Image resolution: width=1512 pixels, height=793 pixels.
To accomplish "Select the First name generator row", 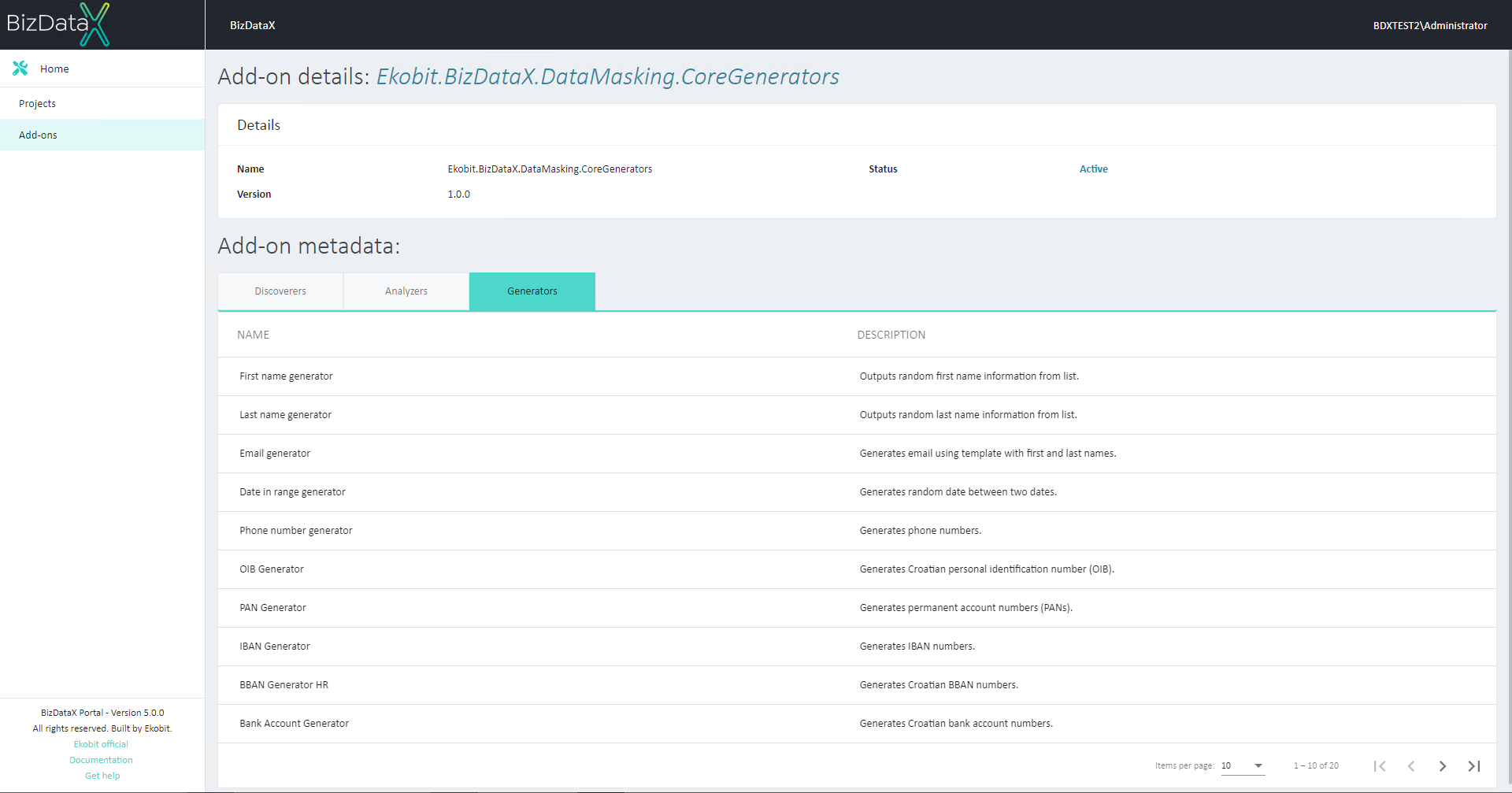I will click(857, 376).
